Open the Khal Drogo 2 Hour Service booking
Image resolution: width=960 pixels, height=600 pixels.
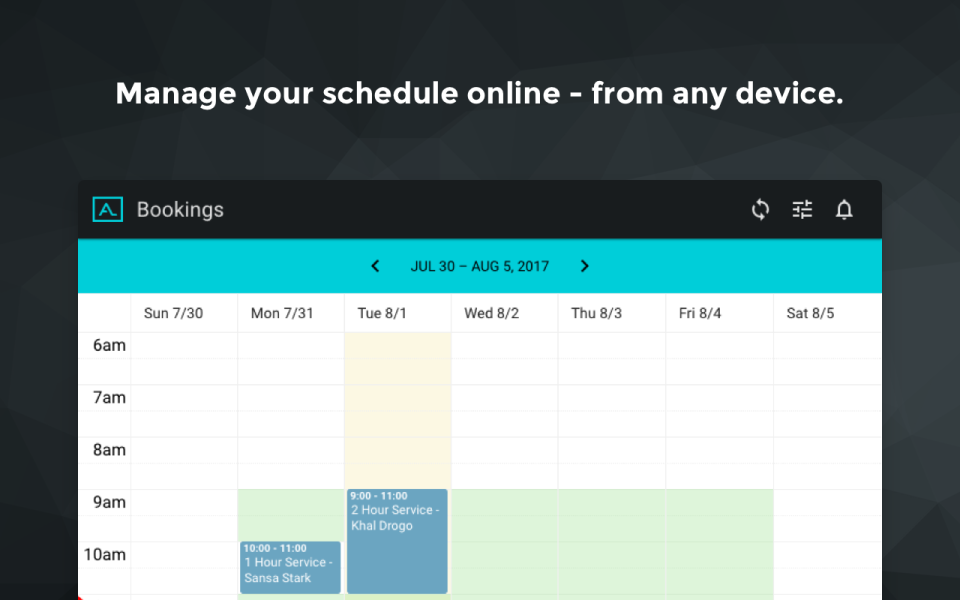397,541
